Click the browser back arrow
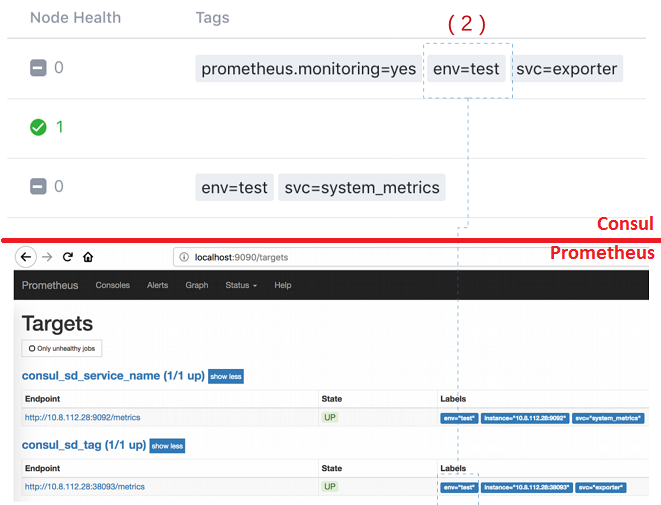Screen dimensions: 661x505 [x=27, y=257]
